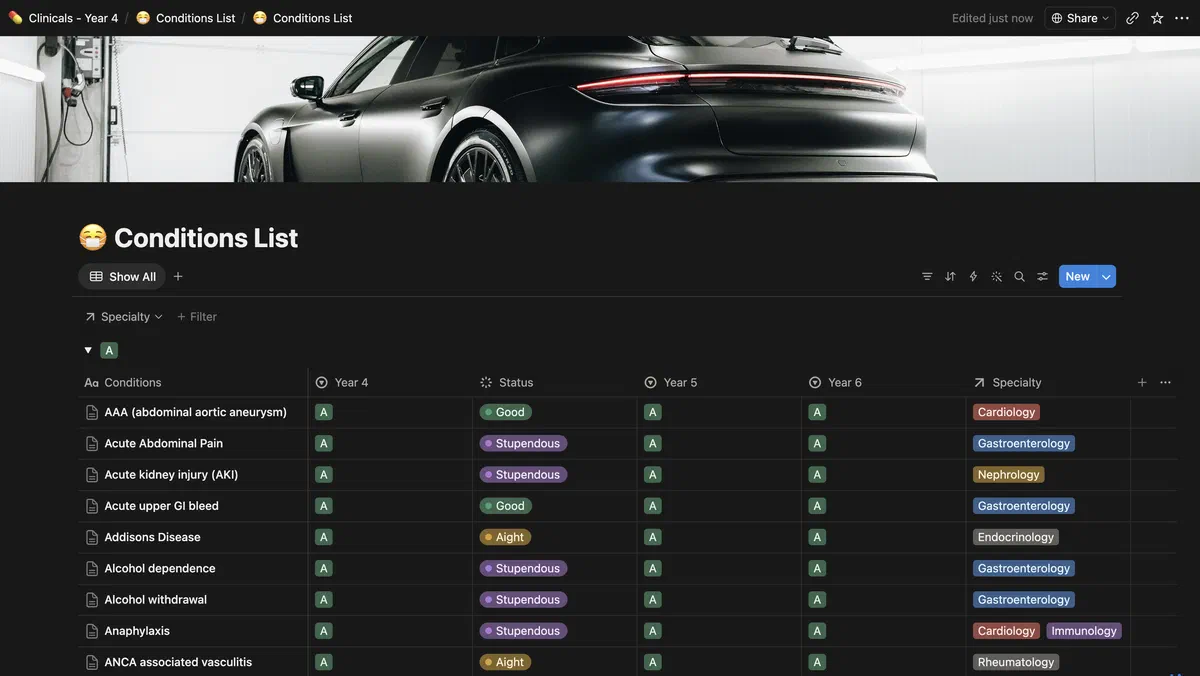Viewport: 1200px width, 676px height.
Task: Select the Show All view tab
Action: click(122, 277)
